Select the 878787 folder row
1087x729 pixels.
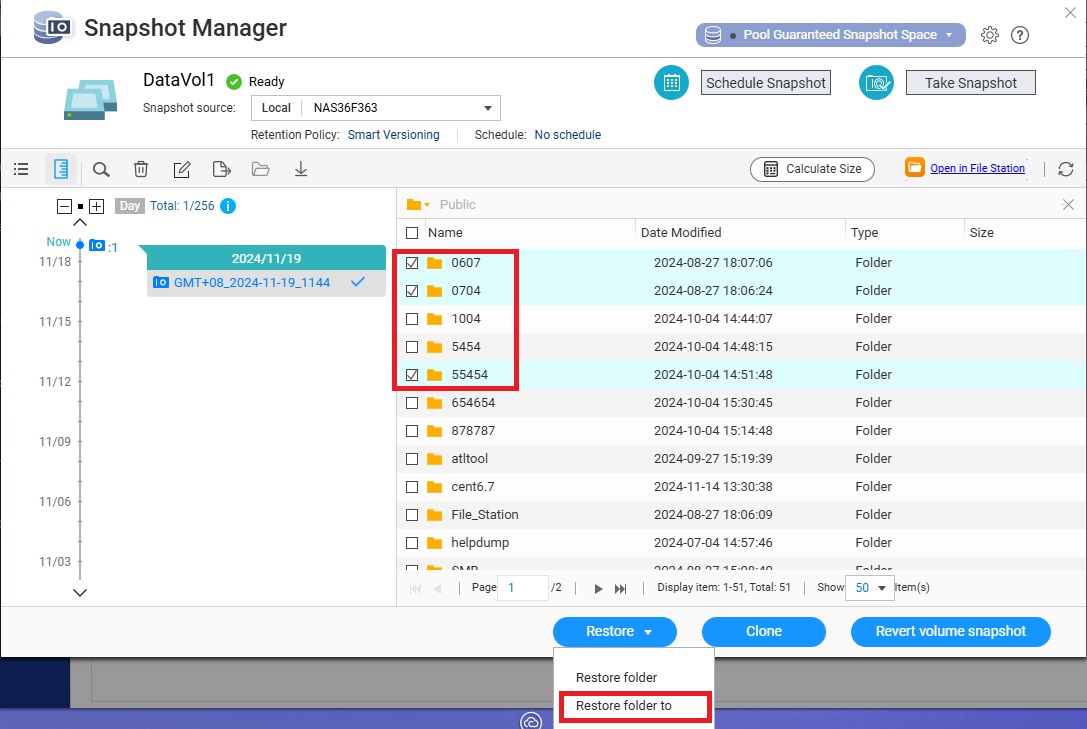tap(742, 430)
